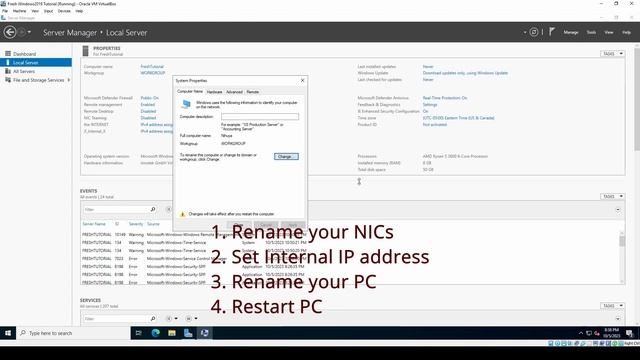Click the taskbar search box

(x=73, y=333)
